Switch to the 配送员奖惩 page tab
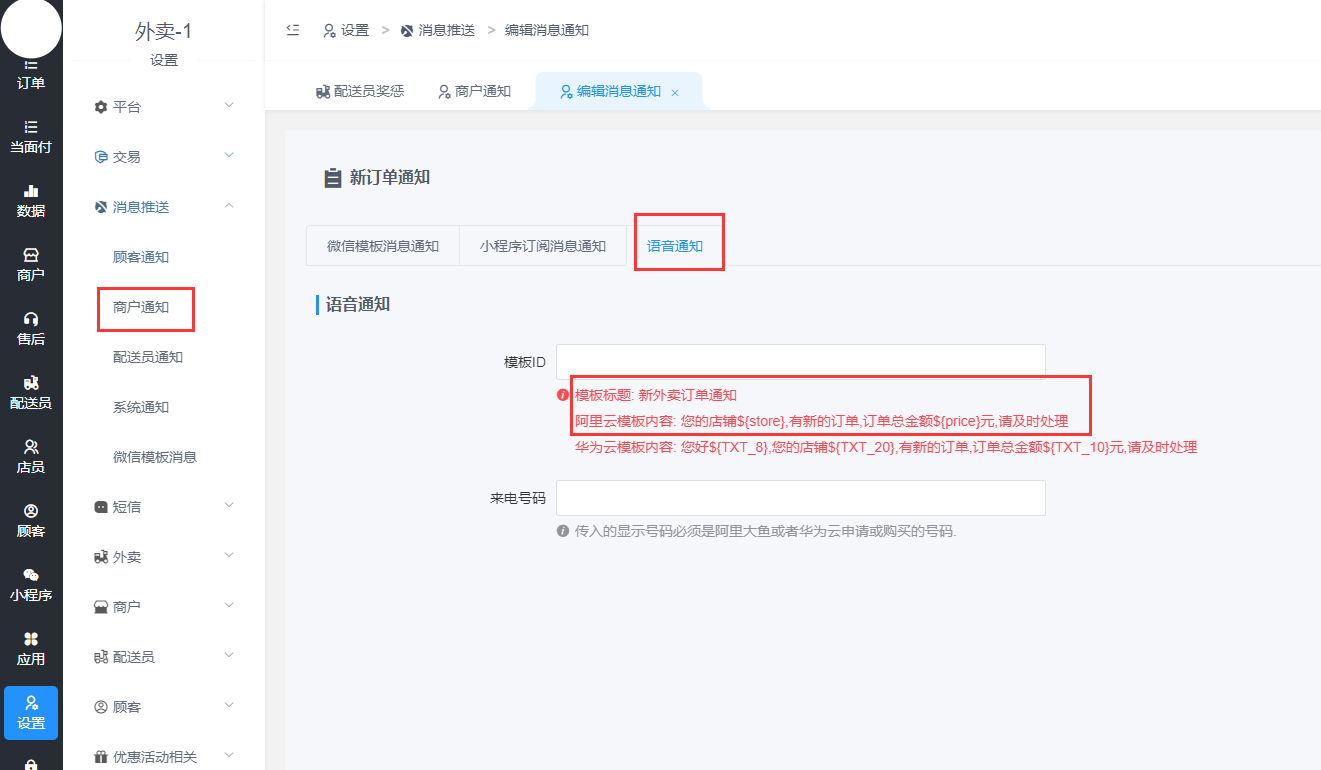 (x=360, y=91)
